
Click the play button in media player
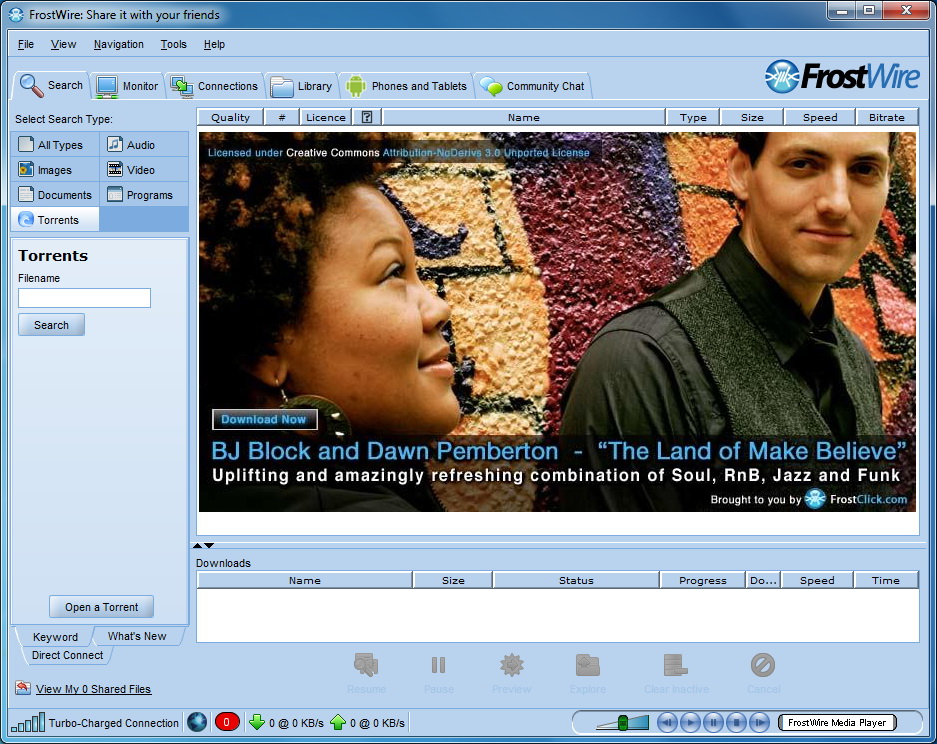(691, 722)
